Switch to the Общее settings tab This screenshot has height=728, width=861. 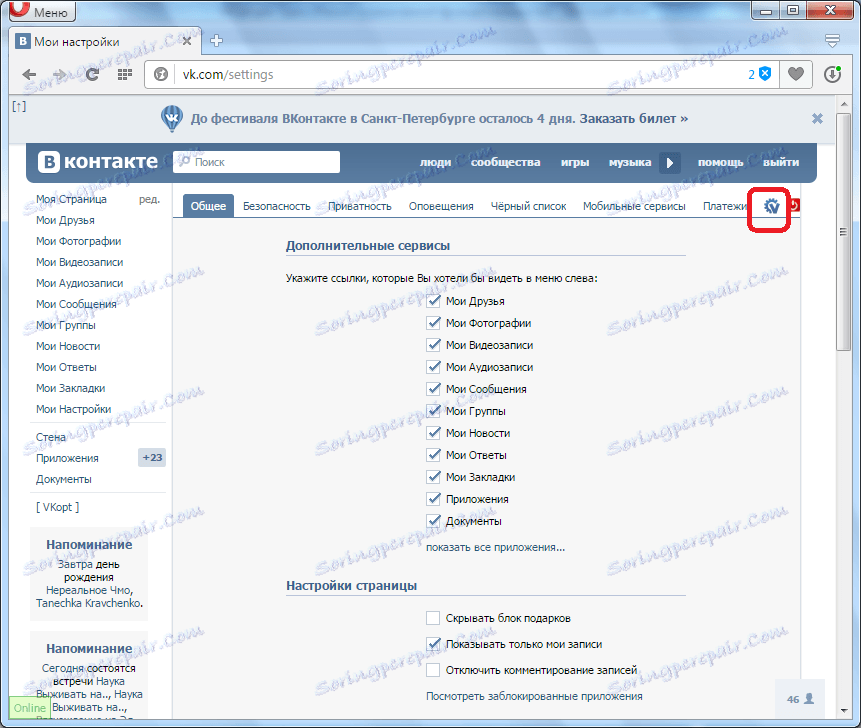208,206
